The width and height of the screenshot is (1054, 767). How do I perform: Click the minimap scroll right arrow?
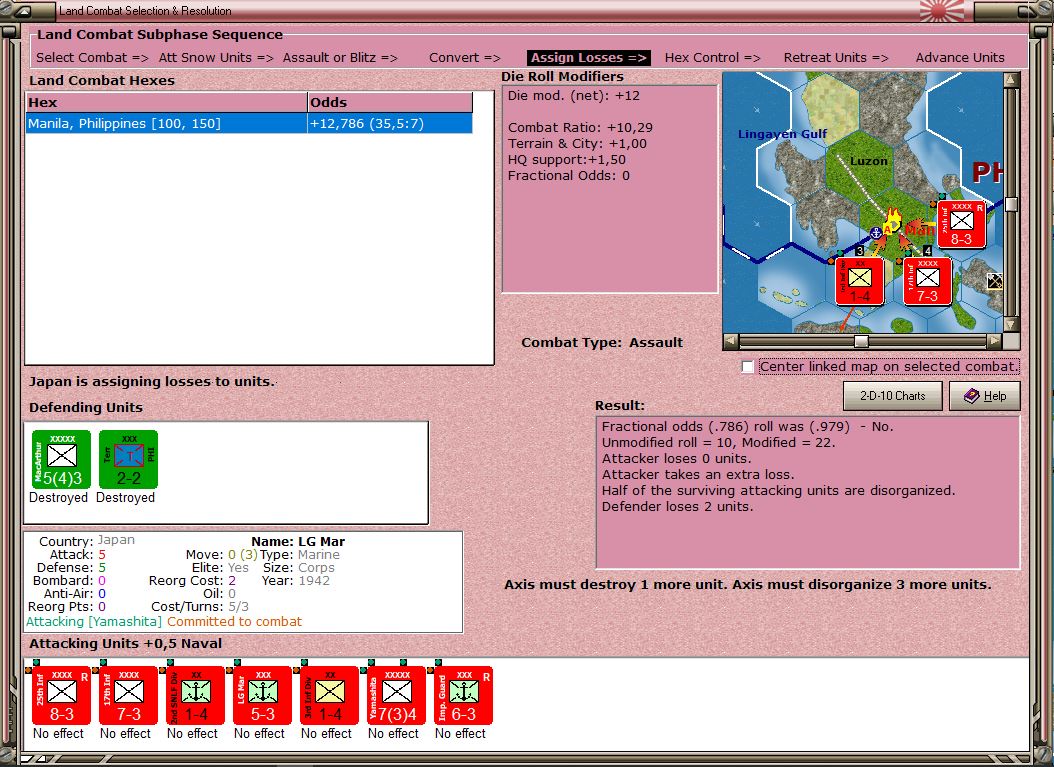[x=994, y=341]
